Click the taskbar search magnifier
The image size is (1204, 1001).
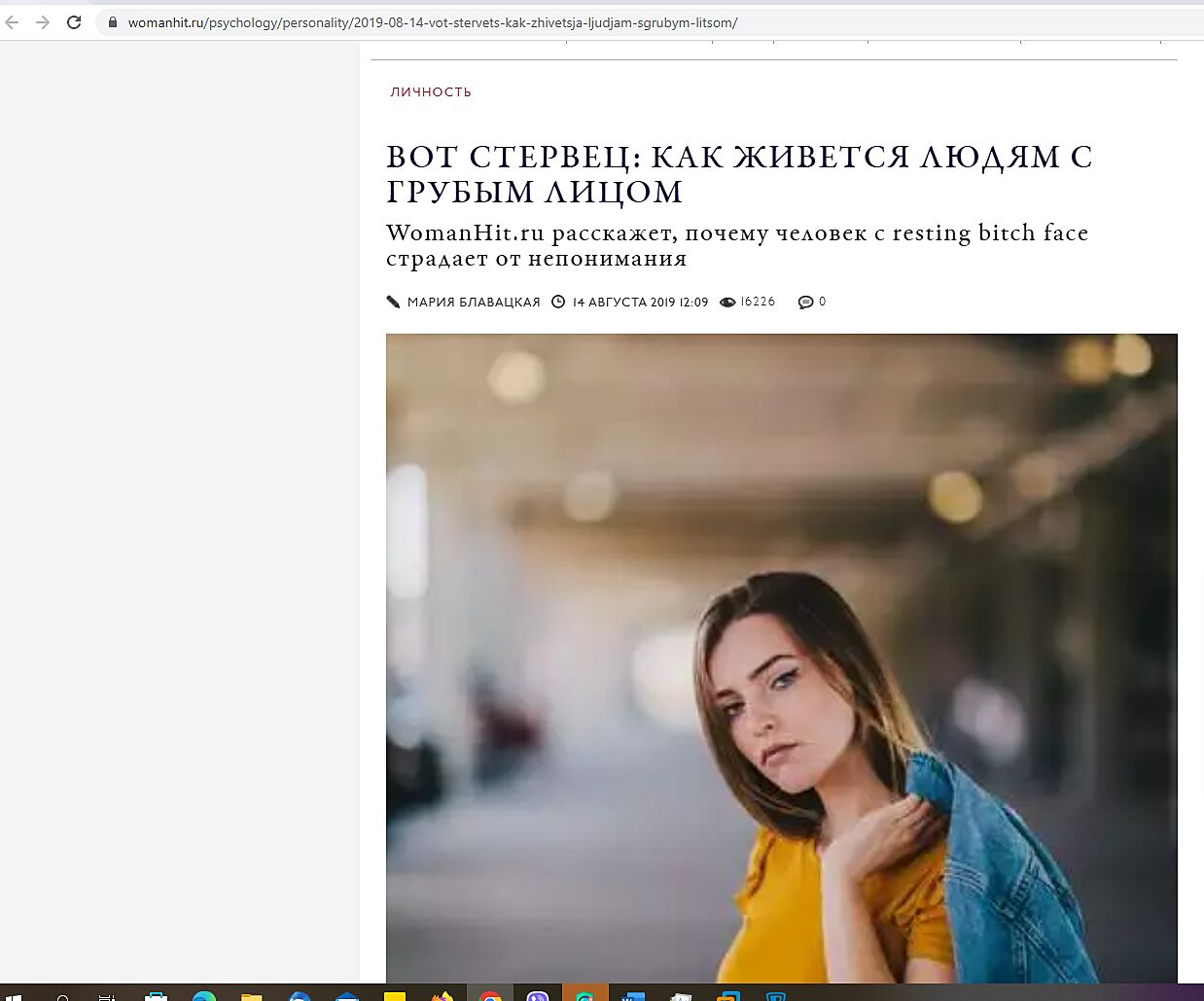pos(62,995)
